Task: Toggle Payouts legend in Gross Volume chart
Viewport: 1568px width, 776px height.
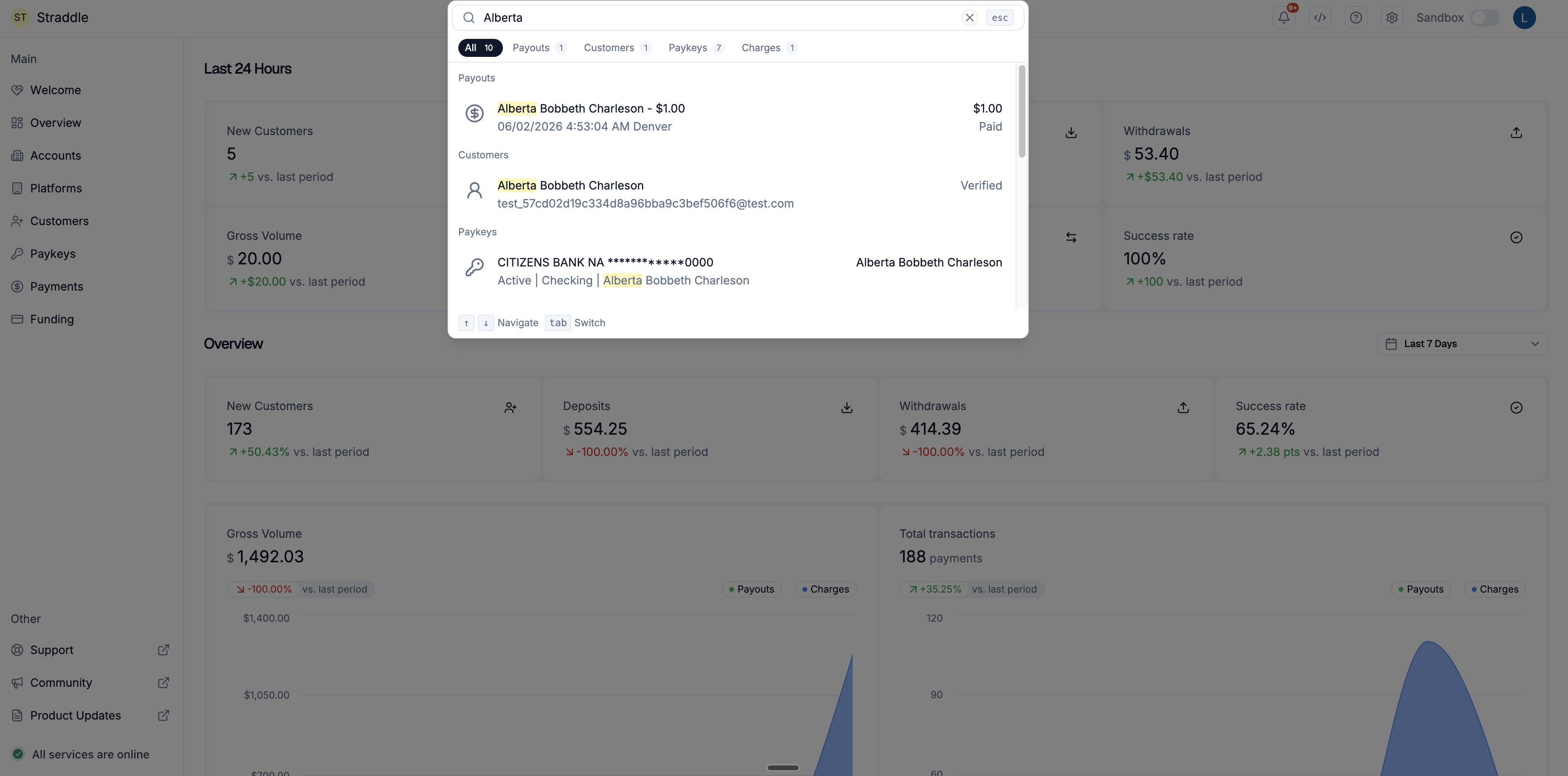Action: (x=751, y=589)
